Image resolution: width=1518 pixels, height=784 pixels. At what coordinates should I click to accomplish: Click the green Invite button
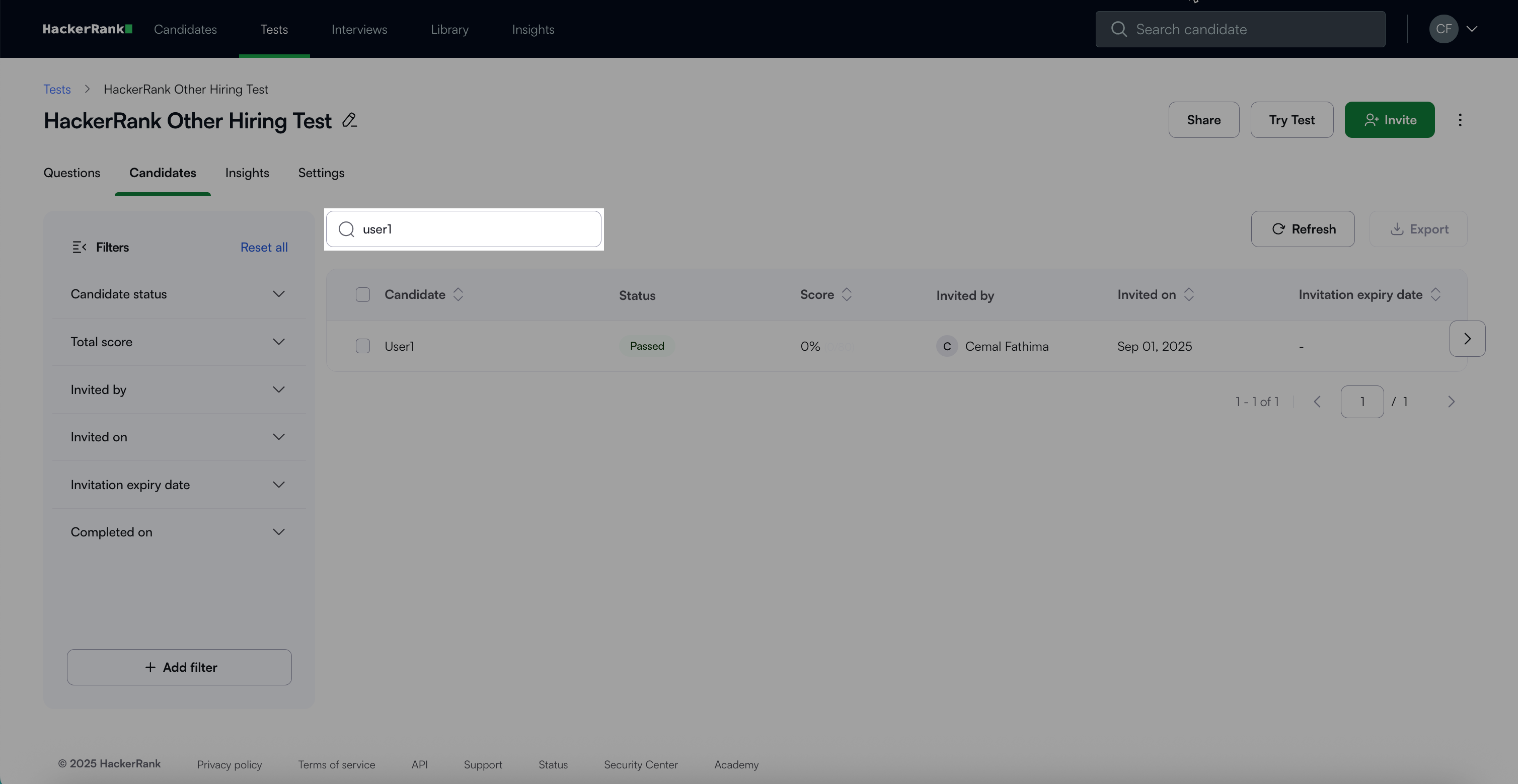coord(1389,120)
